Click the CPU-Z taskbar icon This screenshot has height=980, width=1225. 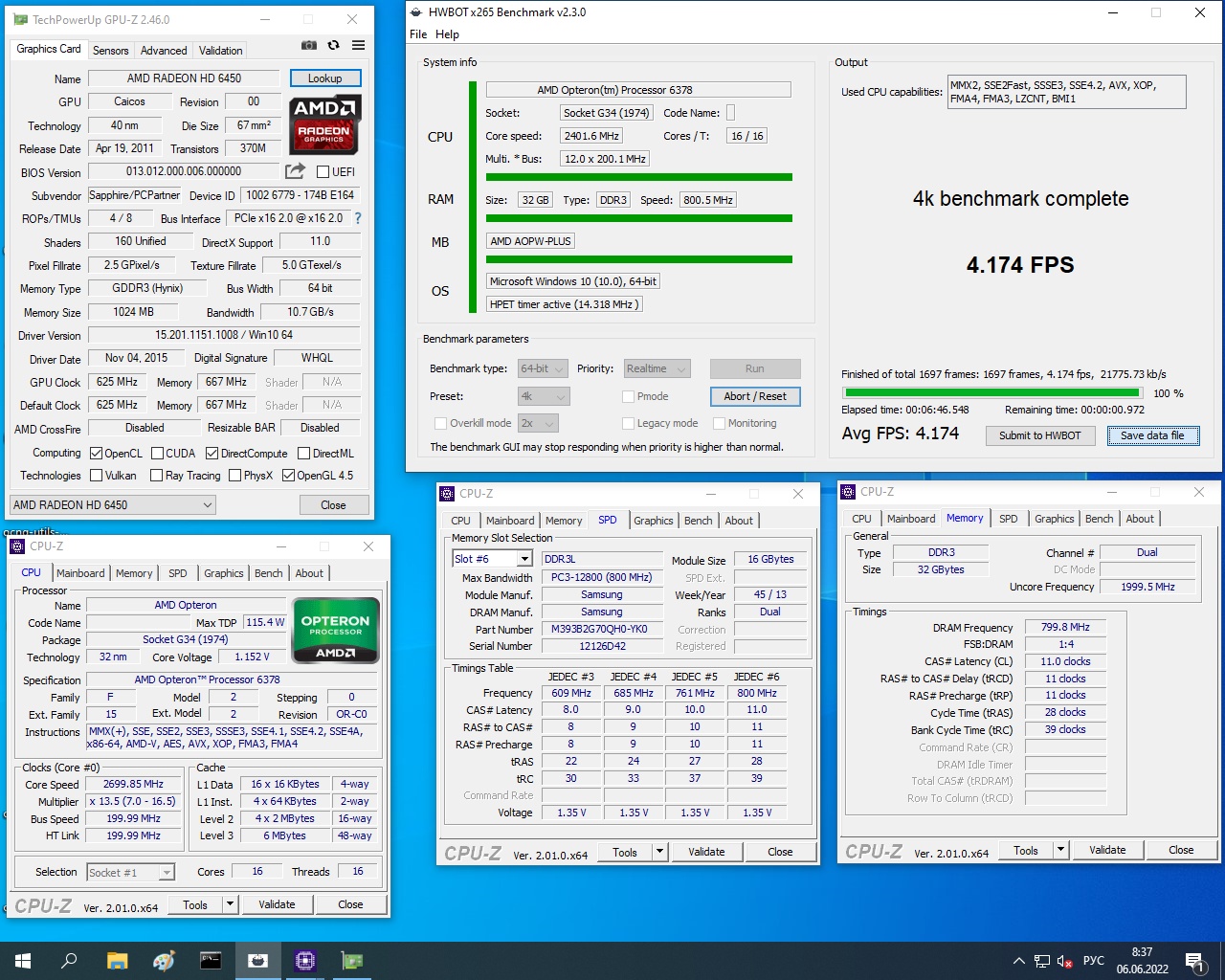(304, 961)
